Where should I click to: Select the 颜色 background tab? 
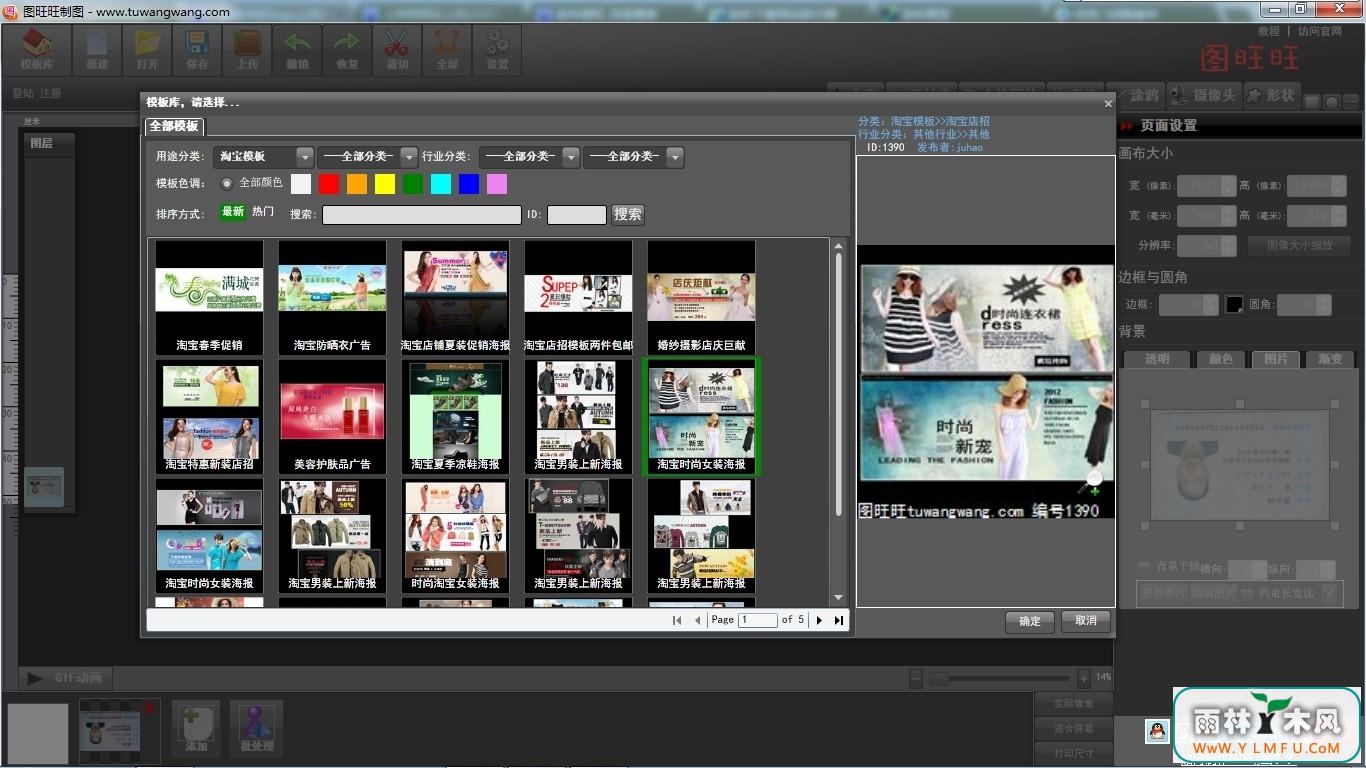click(1221, 359)
